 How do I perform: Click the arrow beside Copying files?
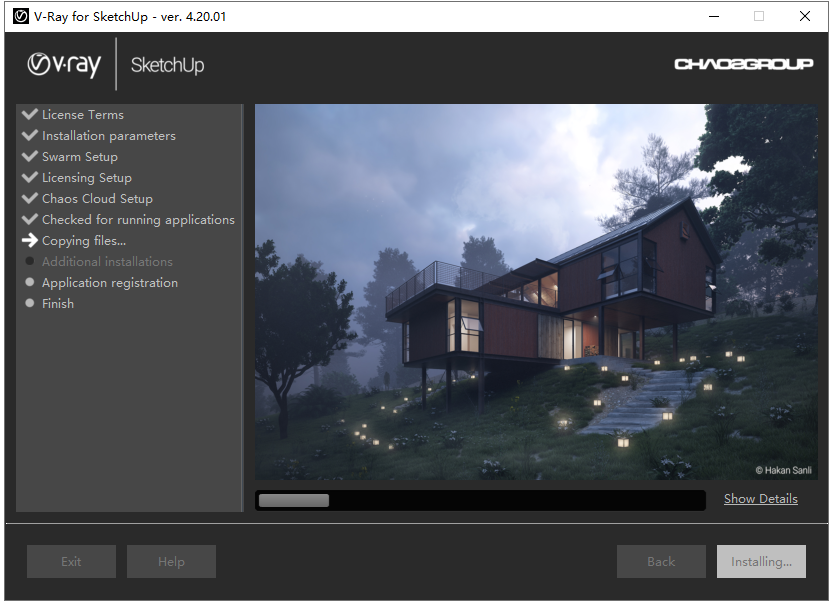click(30, 240)
